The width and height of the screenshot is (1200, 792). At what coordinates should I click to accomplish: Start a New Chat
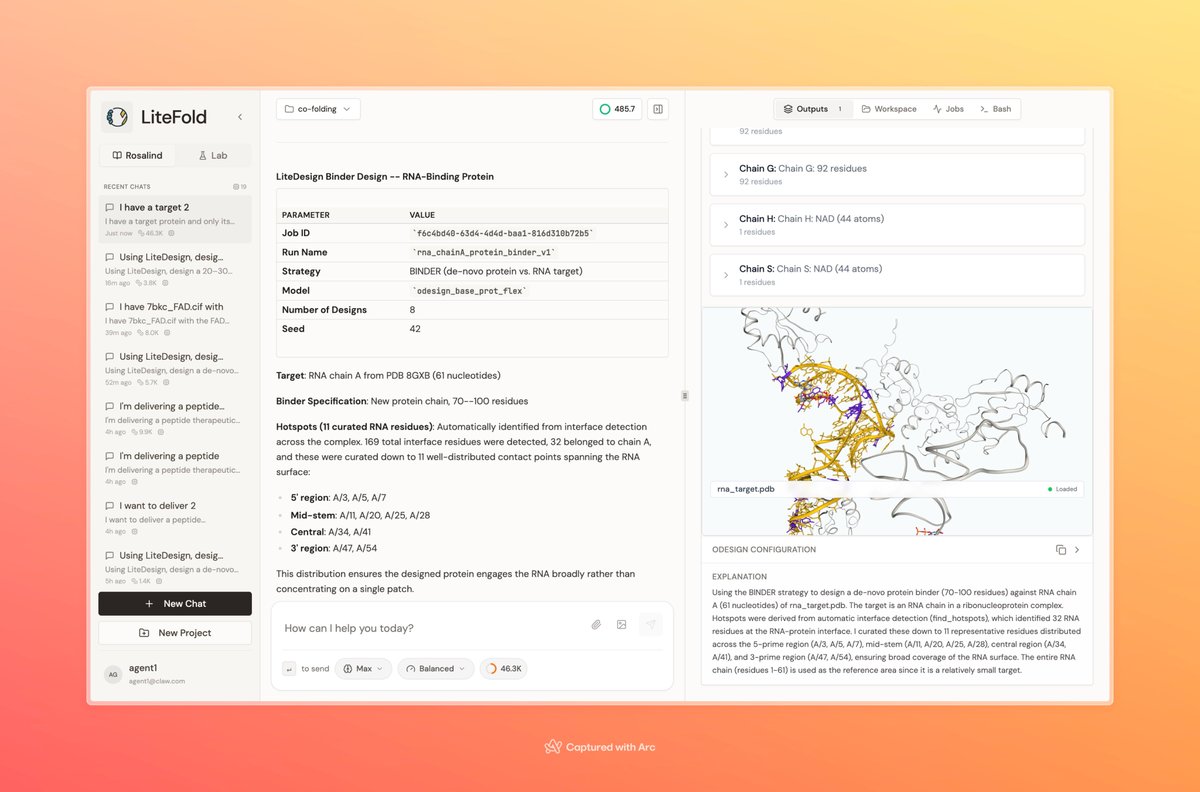[x=175, y=603]
